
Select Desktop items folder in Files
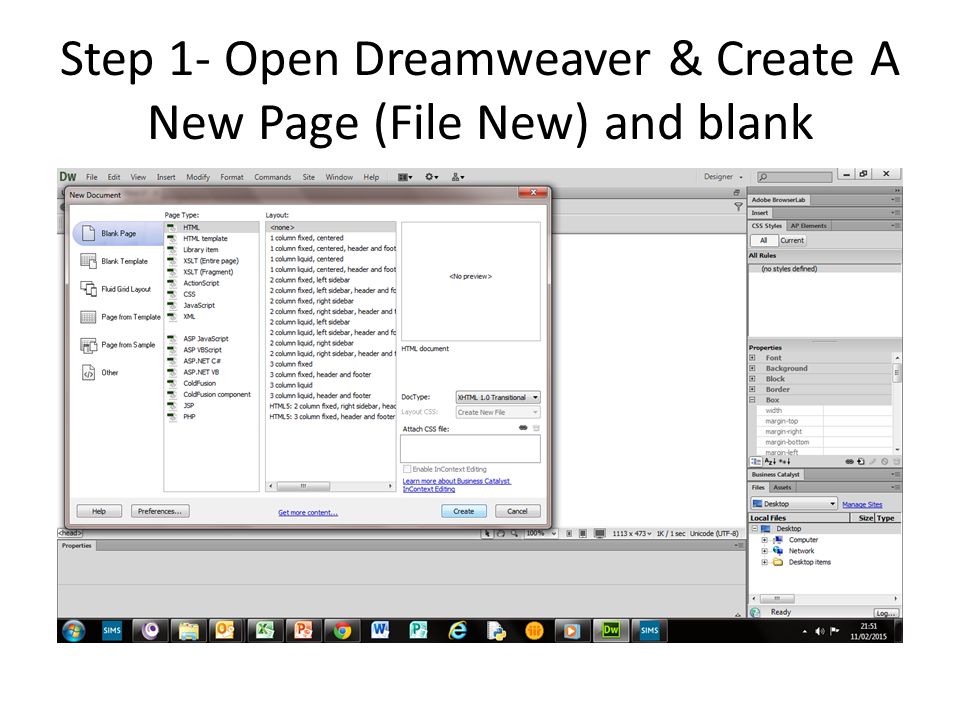(809, 562)
